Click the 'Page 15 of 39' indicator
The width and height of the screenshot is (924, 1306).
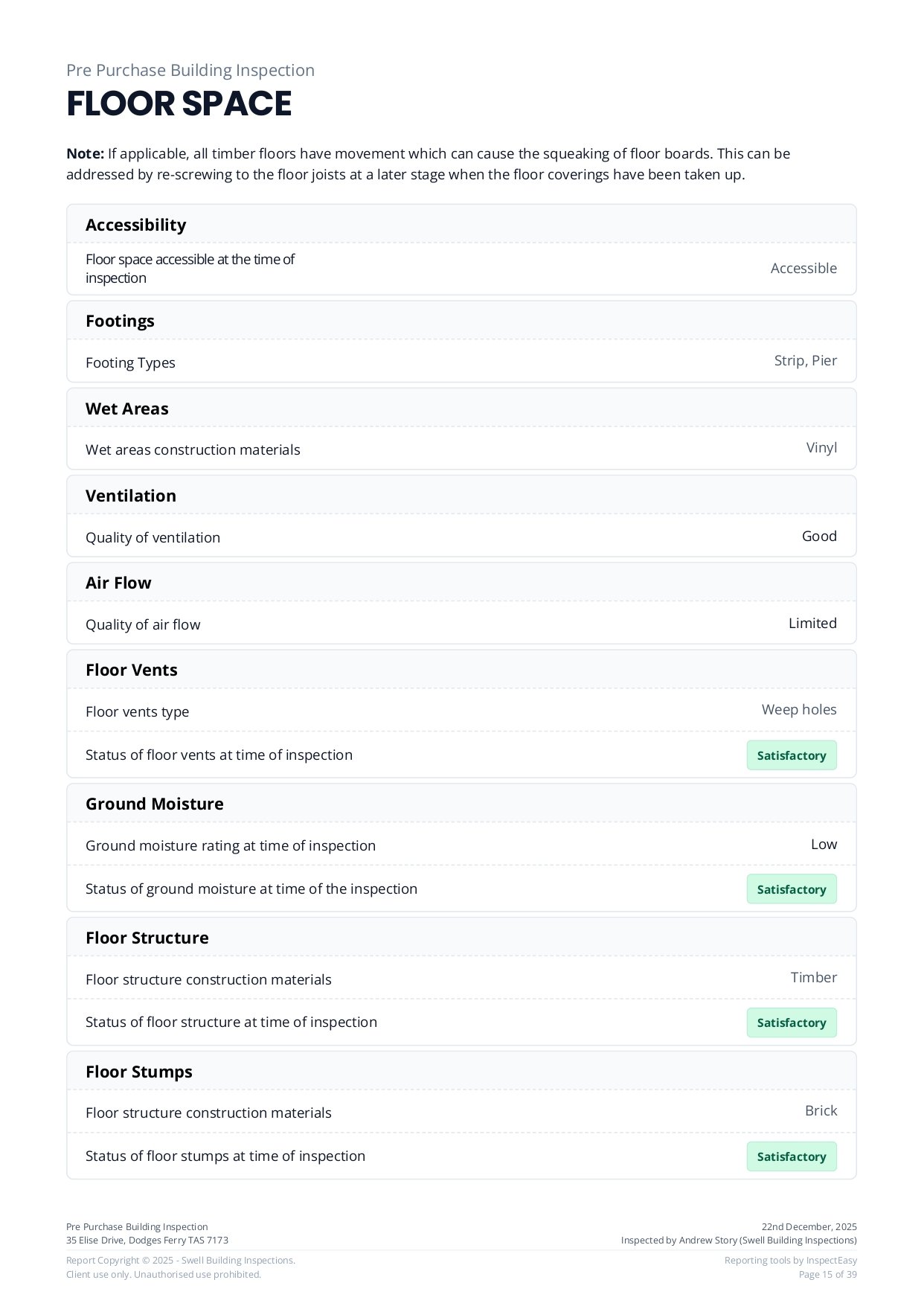827,1275
